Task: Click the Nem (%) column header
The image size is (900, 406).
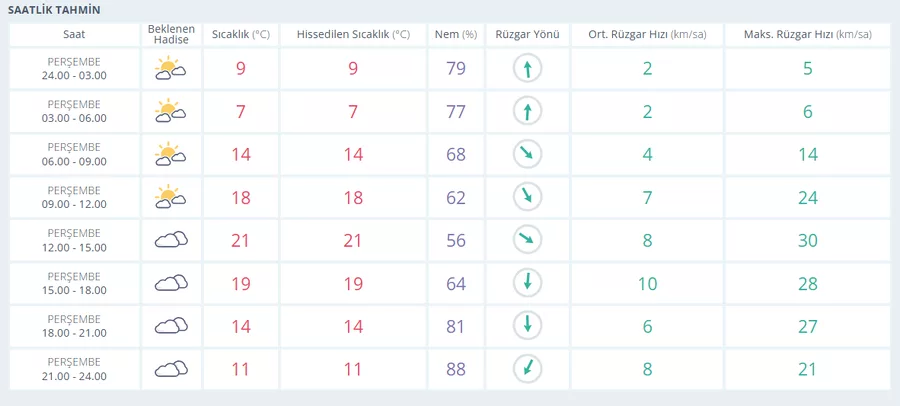Action: 455,34
